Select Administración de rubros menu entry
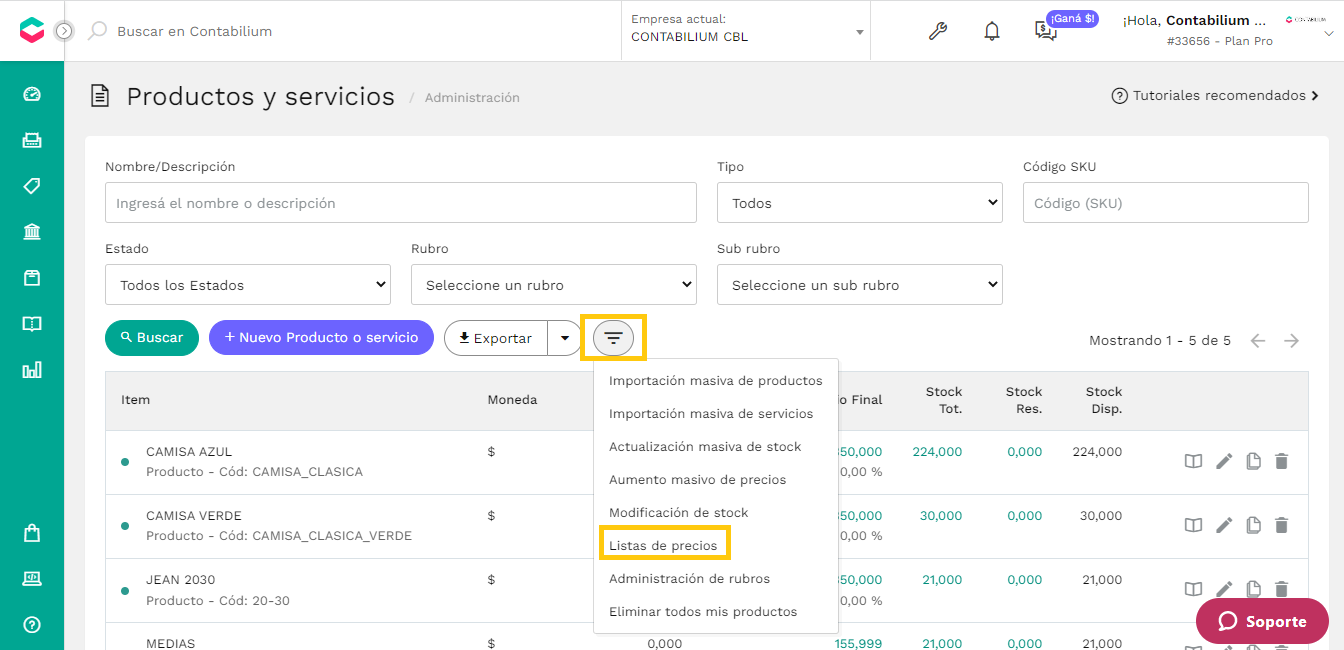 tap(716, 579)
